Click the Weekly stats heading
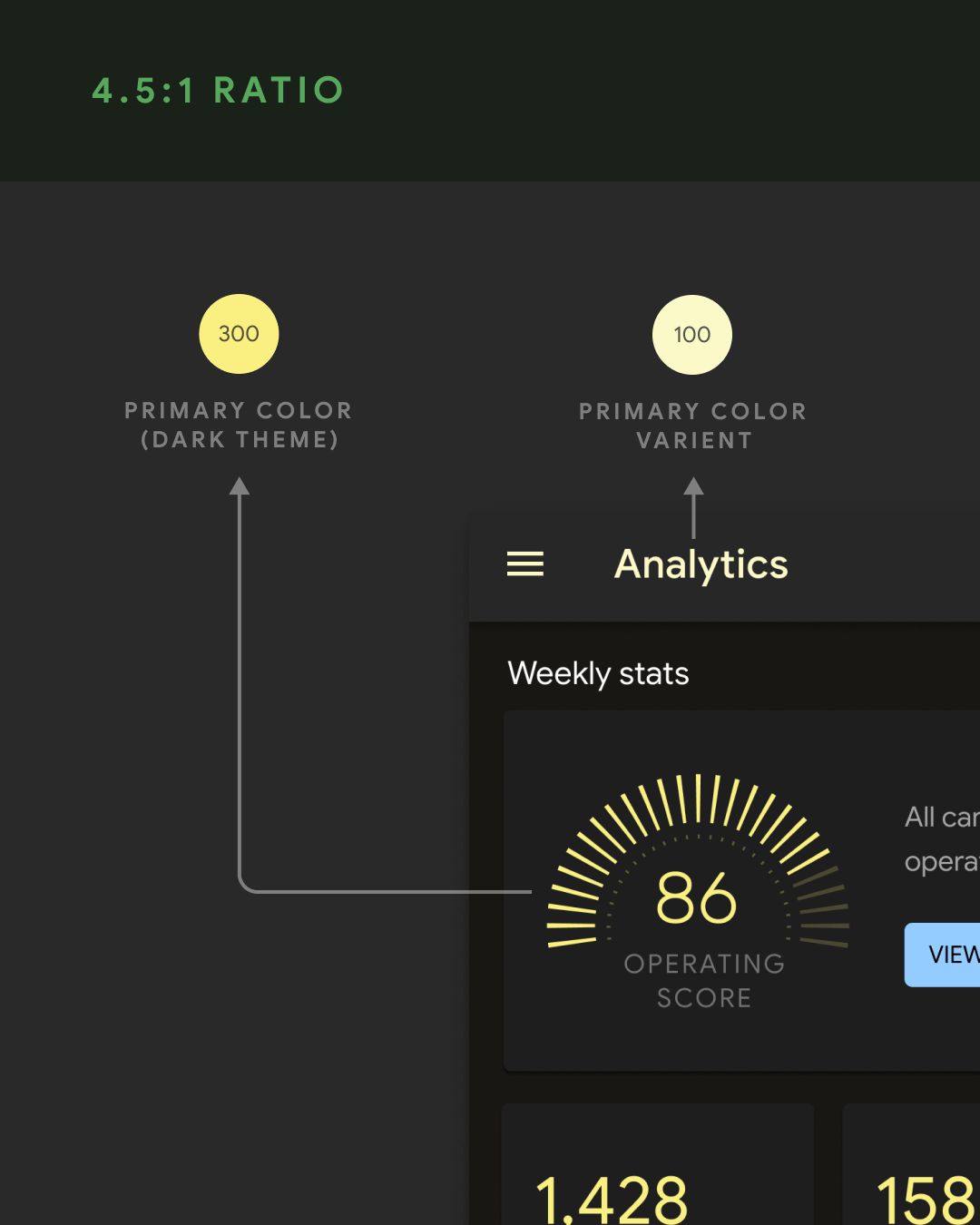The height and width of the screenshot is (1225, 980). click(x=598, y=673)
